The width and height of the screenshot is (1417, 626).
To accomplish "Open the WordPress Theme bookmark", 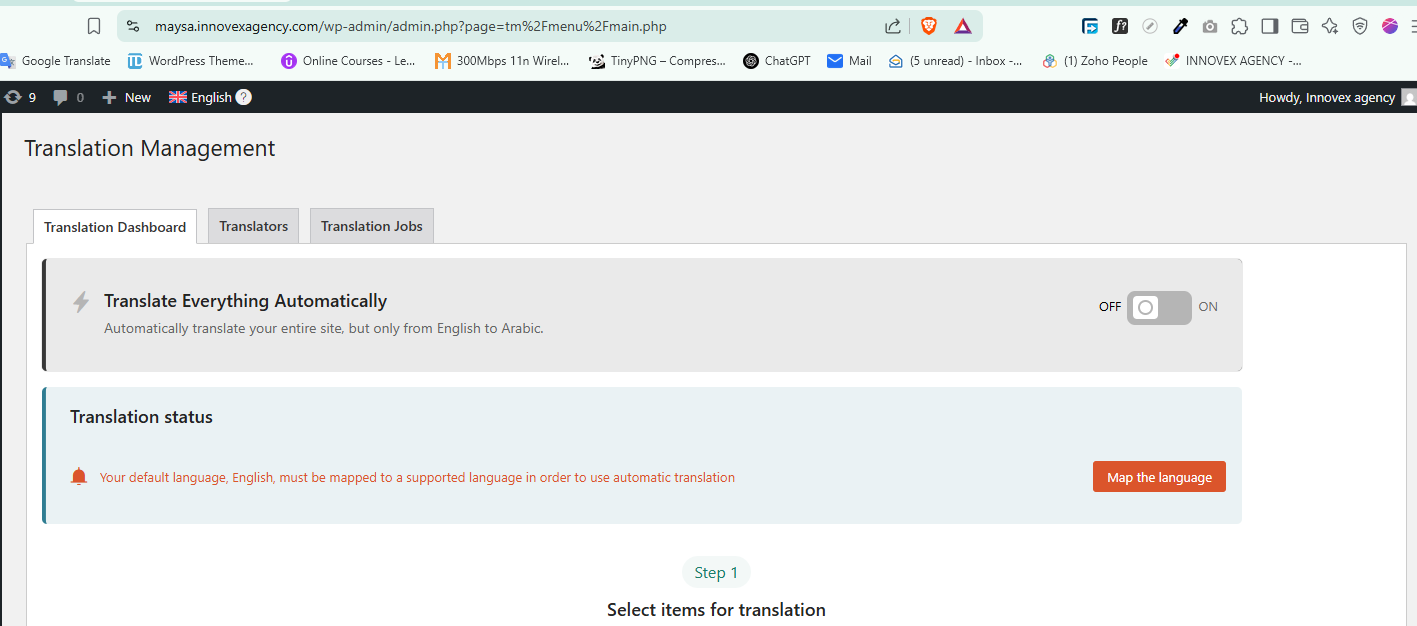I will pyautogui.click(x=191, y=61).
